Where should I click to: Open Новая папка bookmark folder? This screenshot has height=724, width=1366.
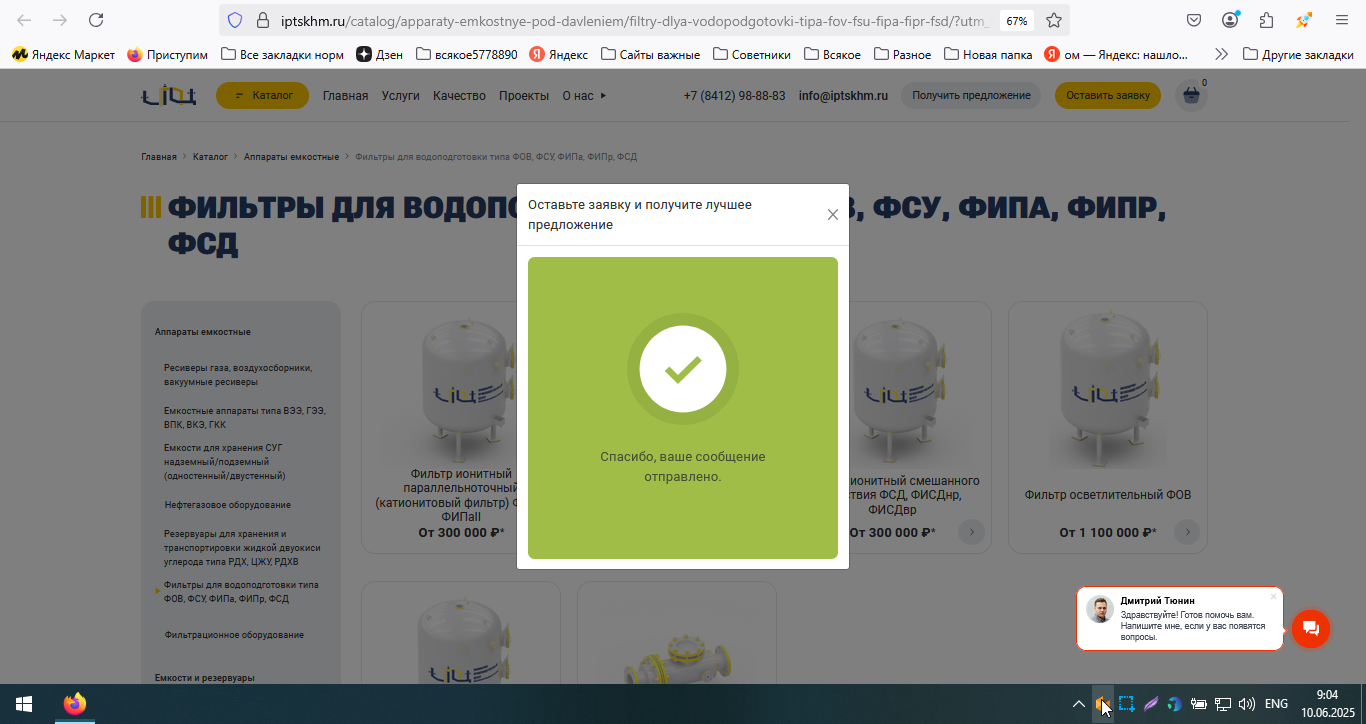[x=989, y=55]
